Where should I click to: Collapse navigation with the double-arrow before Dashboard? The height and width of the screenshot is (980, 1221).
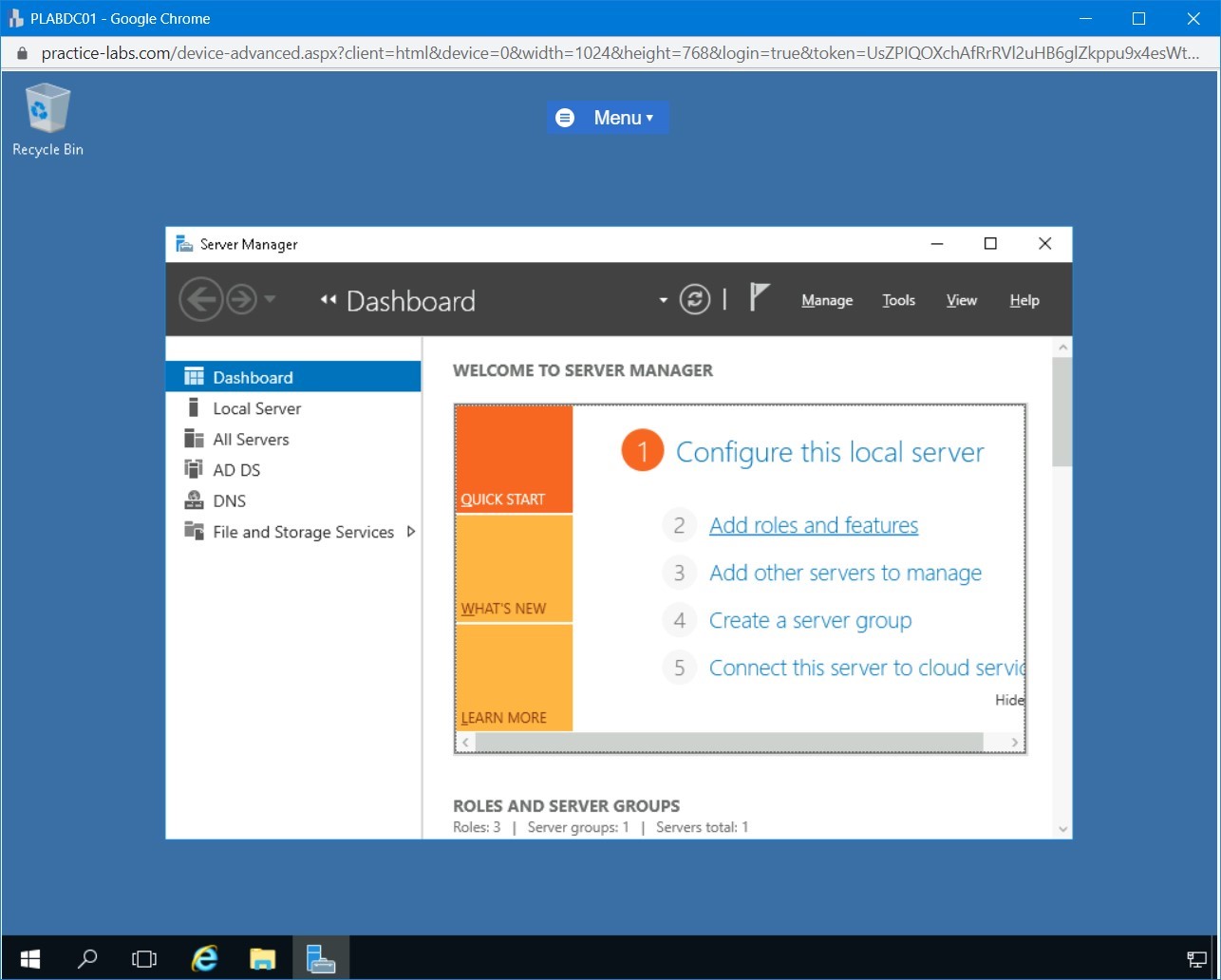click(x=329, y=300)
